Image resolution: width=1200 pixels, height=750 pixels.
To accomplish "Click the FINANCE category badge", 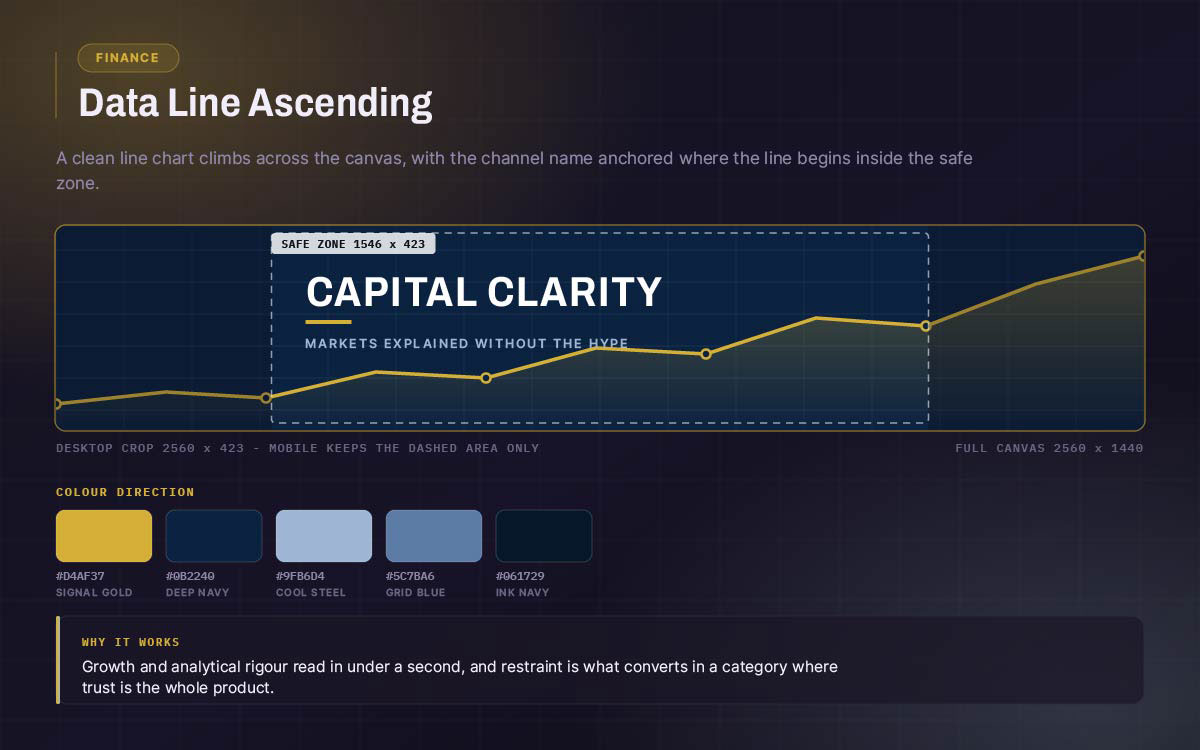I will coord(128,58).
